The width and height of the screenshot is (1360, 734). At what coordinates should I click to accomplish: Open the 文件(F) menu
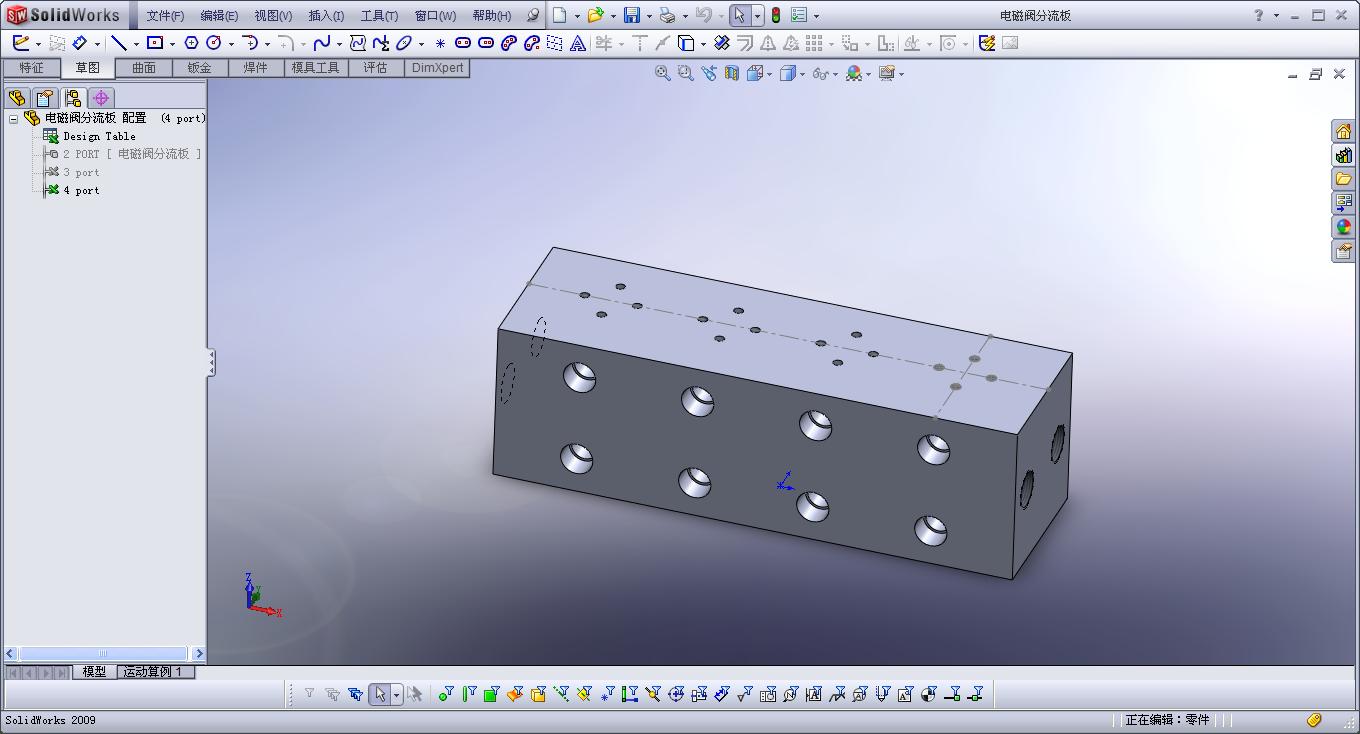point(165,16)
